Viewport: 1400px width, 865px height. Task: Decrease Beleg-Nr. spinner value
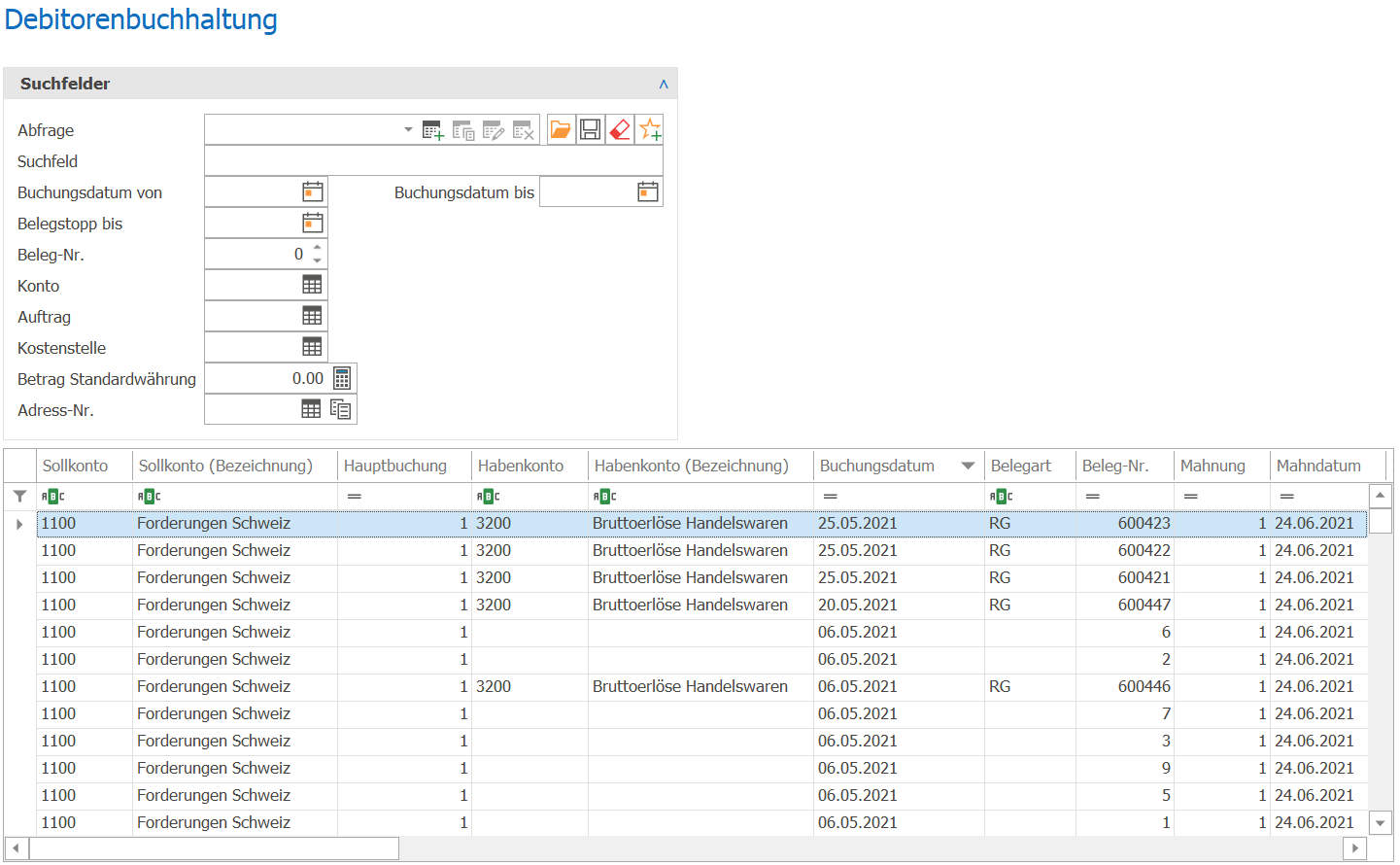coord(317,260)
